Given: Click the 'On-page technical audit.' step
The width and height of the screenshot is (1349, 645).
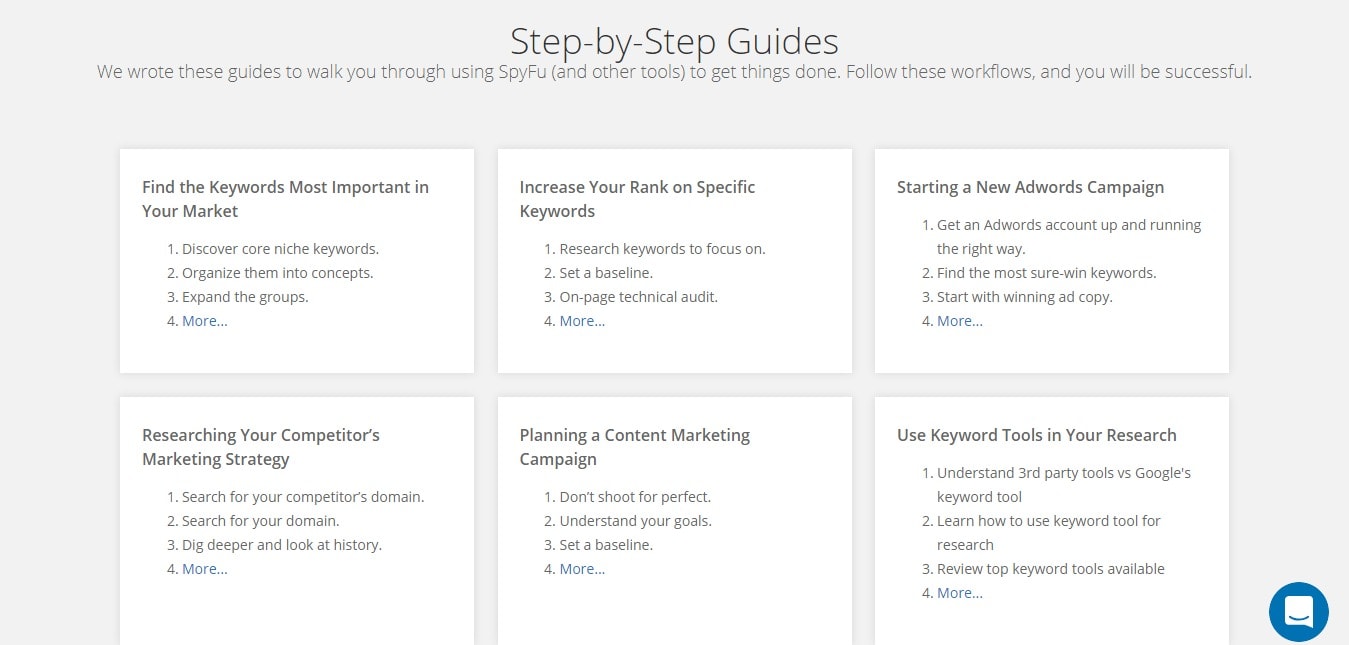Looking at the screenshot, I should click(639, 297).
